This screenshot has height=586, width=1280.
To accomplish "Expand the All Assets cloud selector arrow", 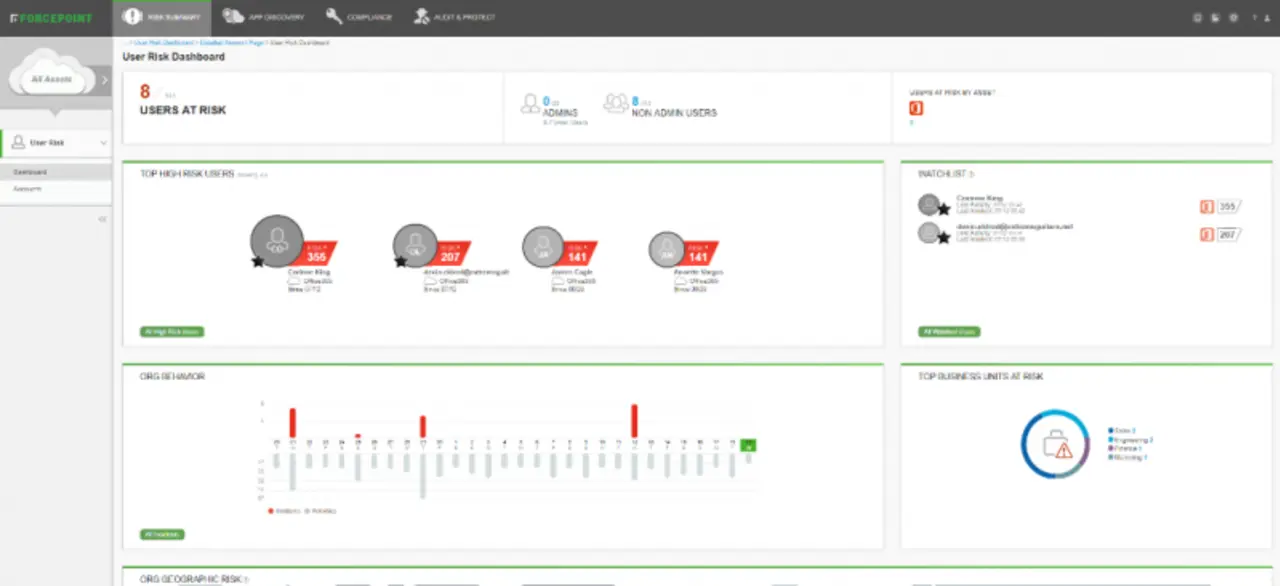I will pos(104,79).
